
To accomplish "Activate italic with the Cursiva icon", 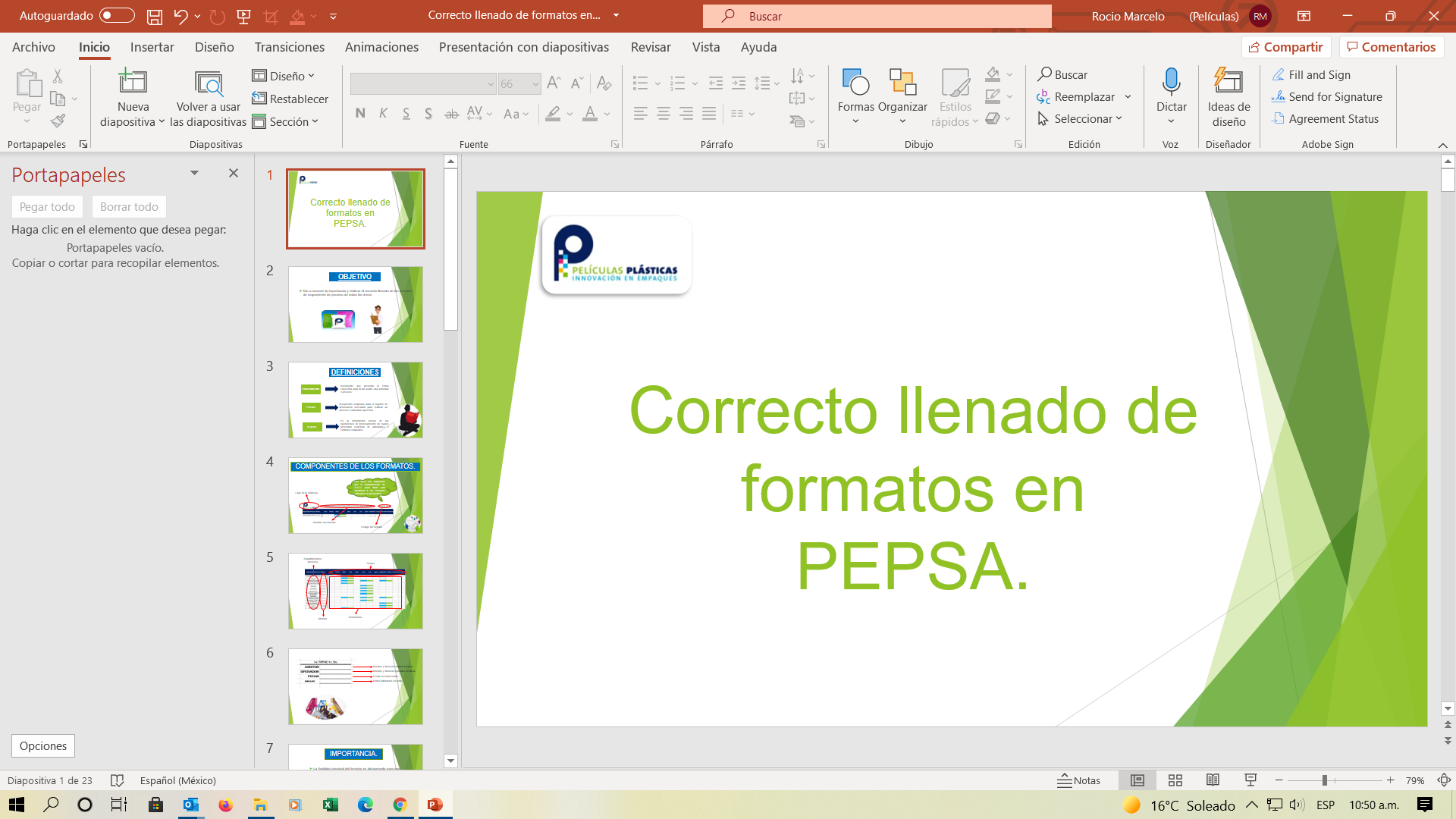I will [383, 112].
